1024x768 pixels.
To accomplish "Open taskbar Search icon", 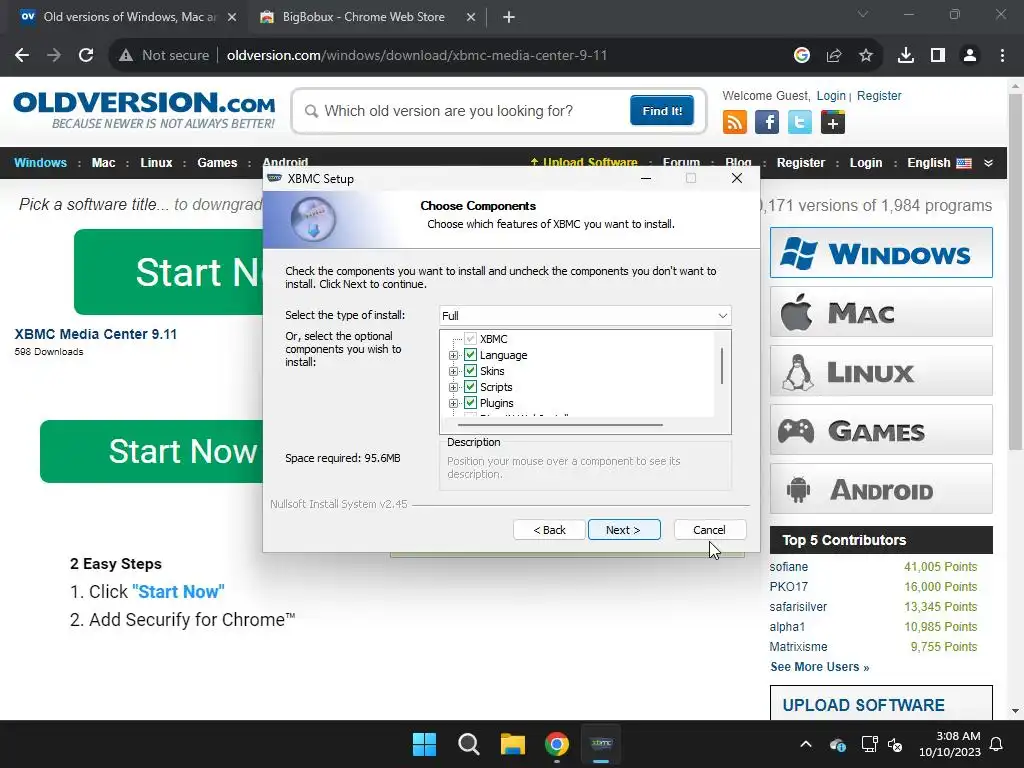I will 469,744.
